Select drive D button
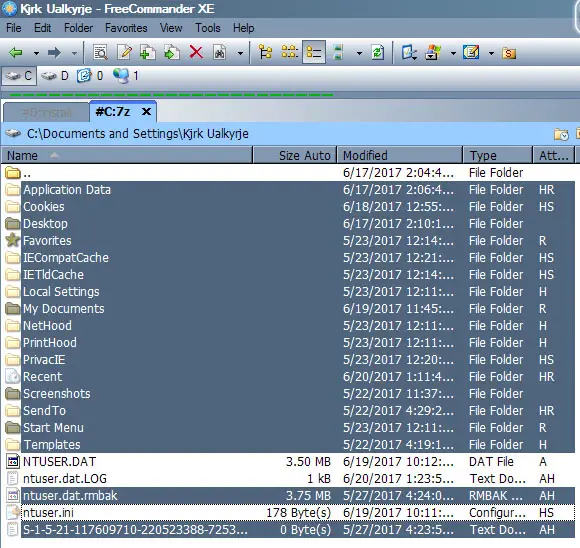Viewport: 580px width, 548px height. [x=55, y=76]
